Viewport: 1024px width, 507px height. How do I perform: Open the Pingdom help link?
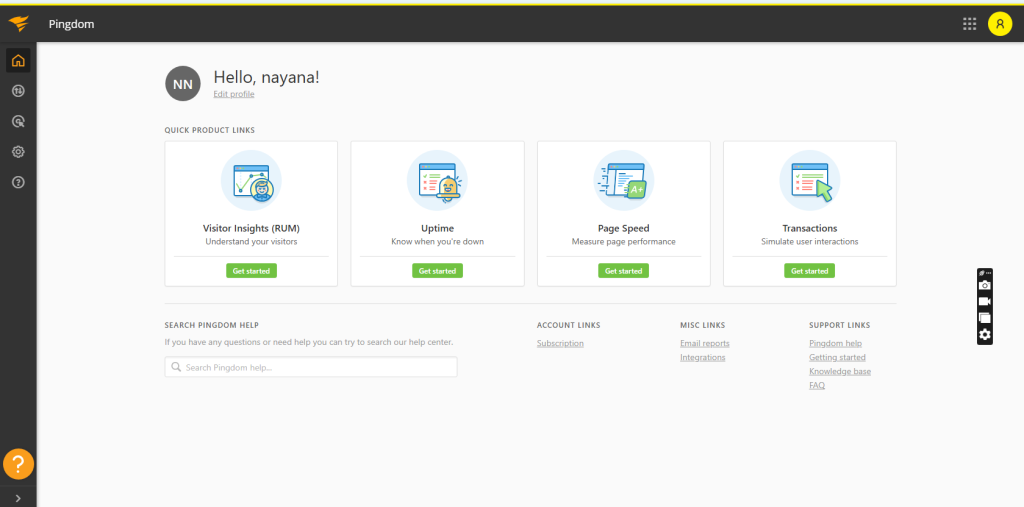(835, 344)
